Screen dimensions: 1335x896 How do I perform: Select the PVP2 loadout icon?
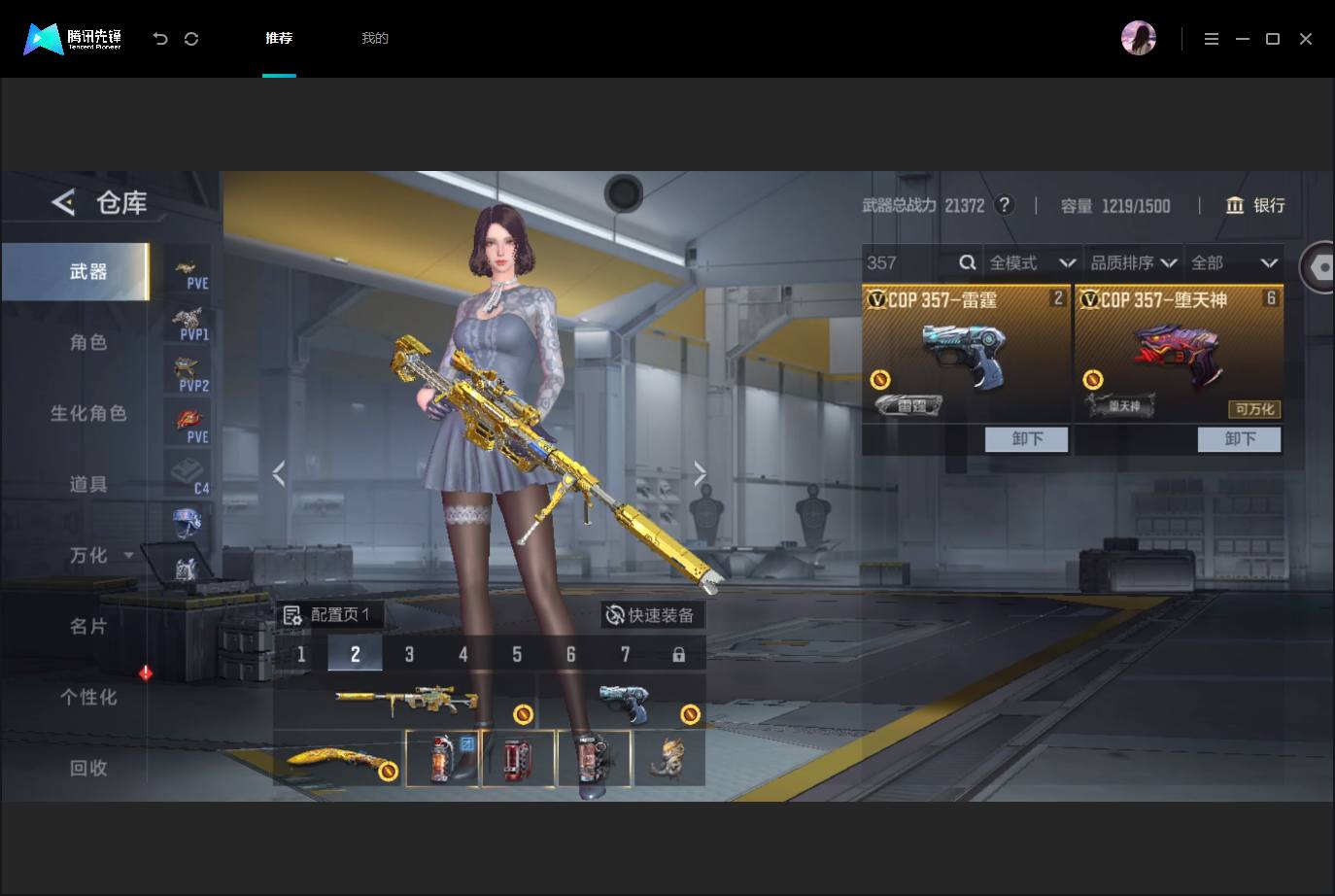pos(188,375)
